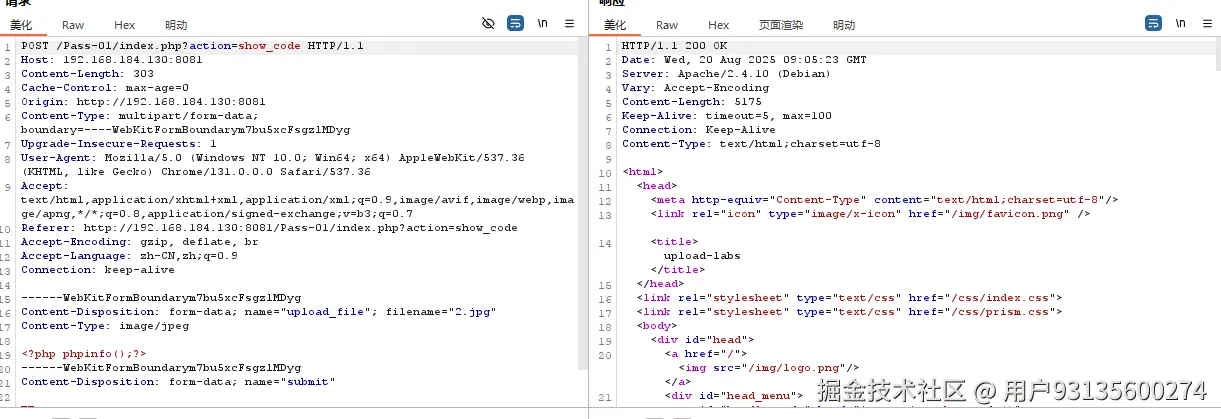Switch response view to Raw tab
Viewport: 1221px width, 419px height.
pos(667,25)
